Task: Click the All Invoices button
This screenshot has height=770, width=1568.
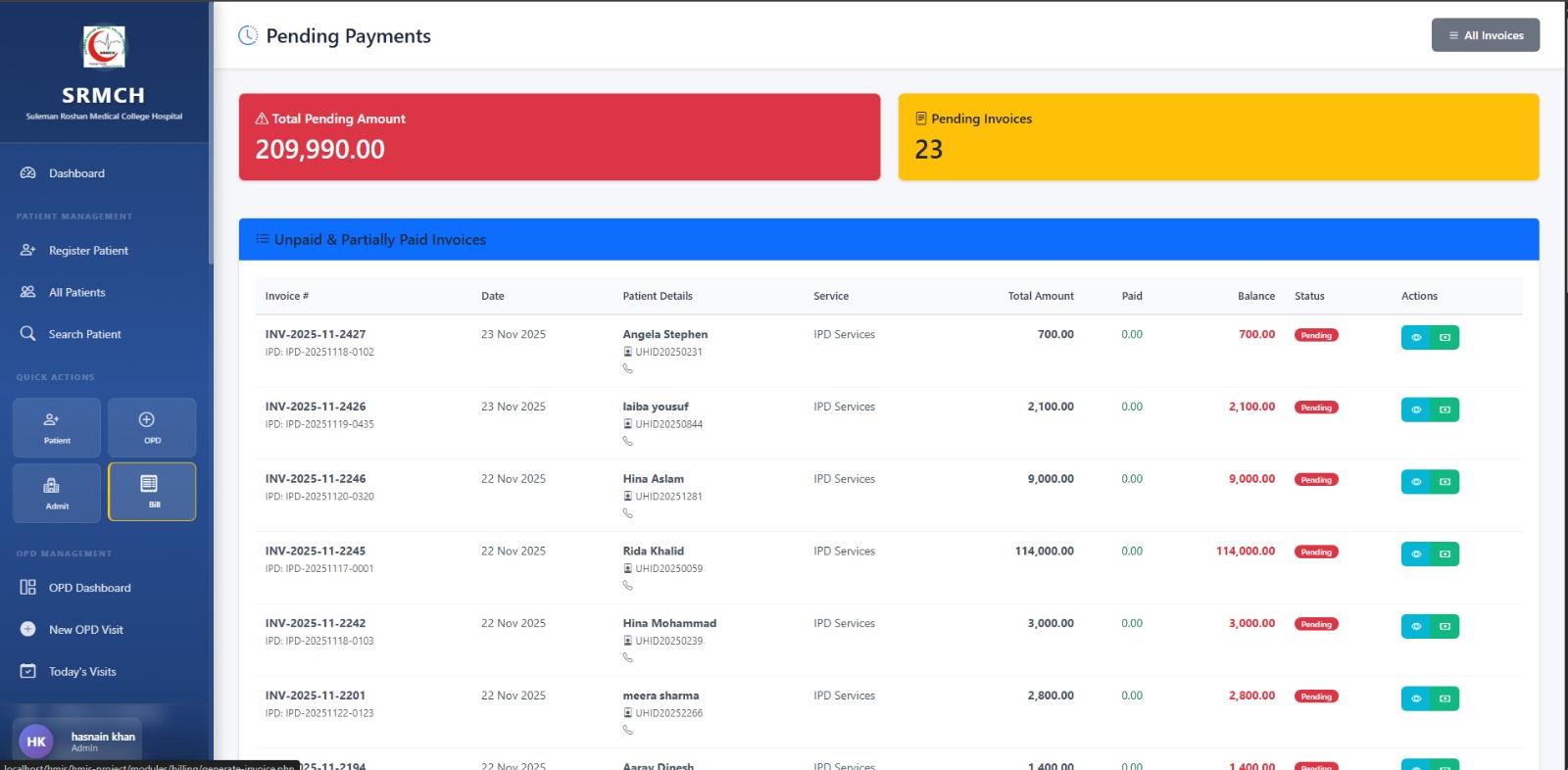Action: (1486, 35)
